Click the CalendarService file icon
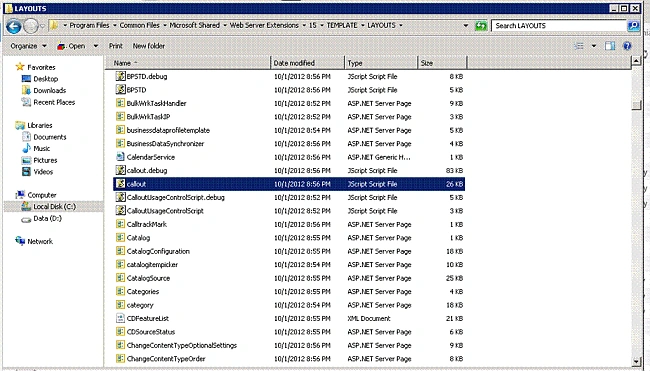650x371 pixels. click(x=120, y=157)
